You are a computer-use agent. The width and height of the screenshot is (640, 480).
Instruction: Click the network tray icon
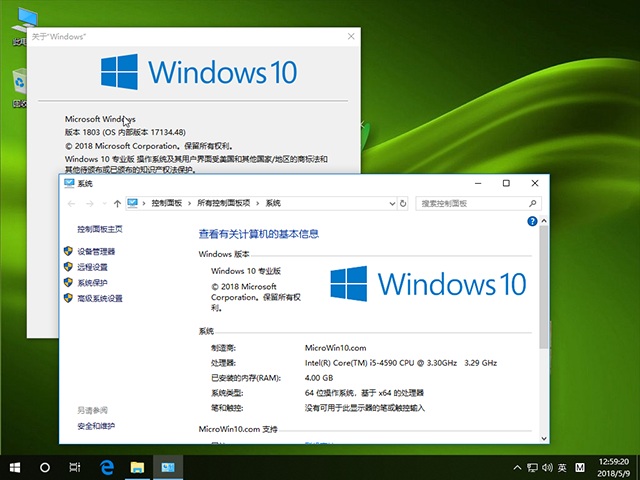click(532, 467)
